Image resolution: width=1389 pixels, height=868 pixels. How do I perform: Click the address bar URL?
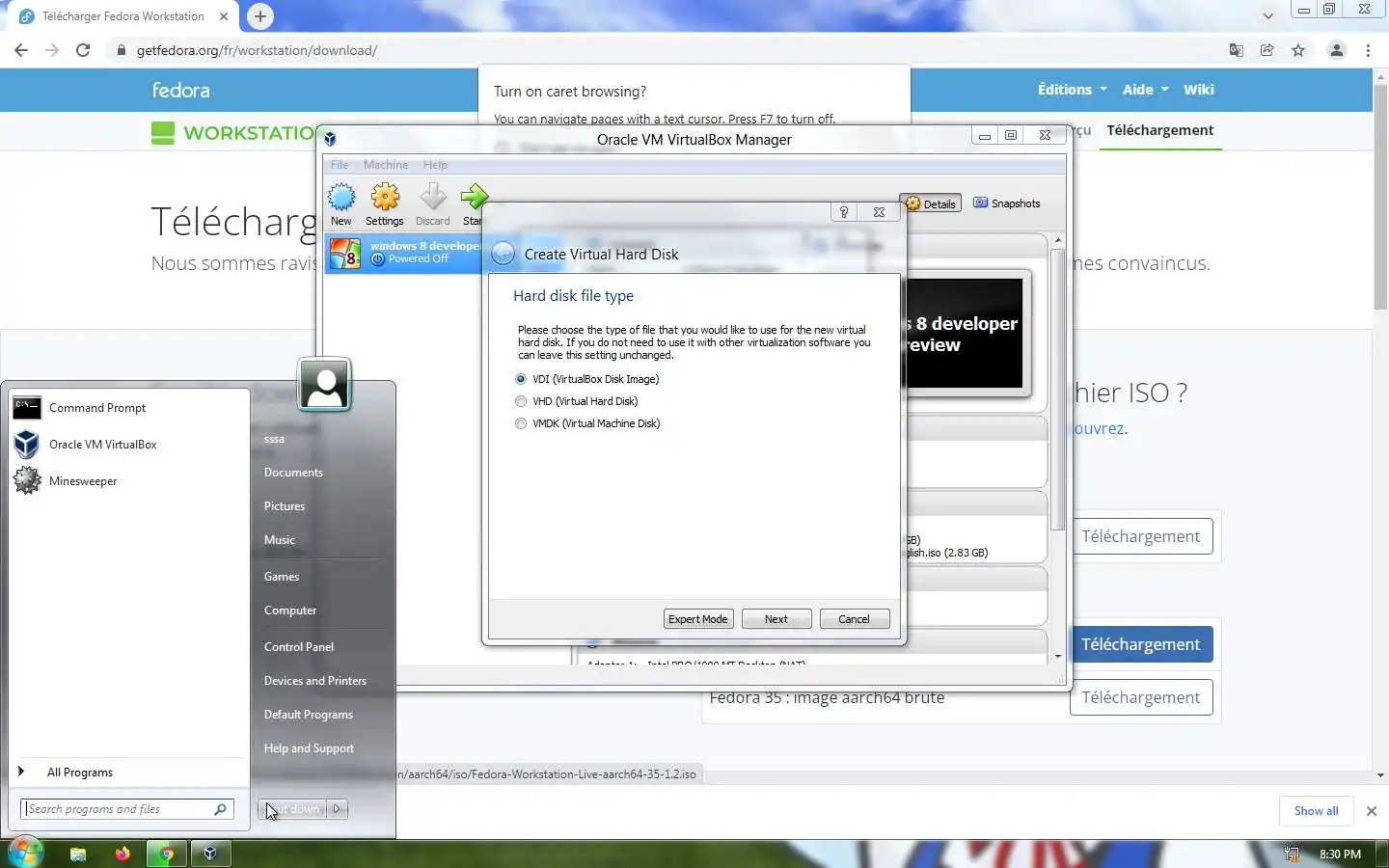[x=257, y=50]
